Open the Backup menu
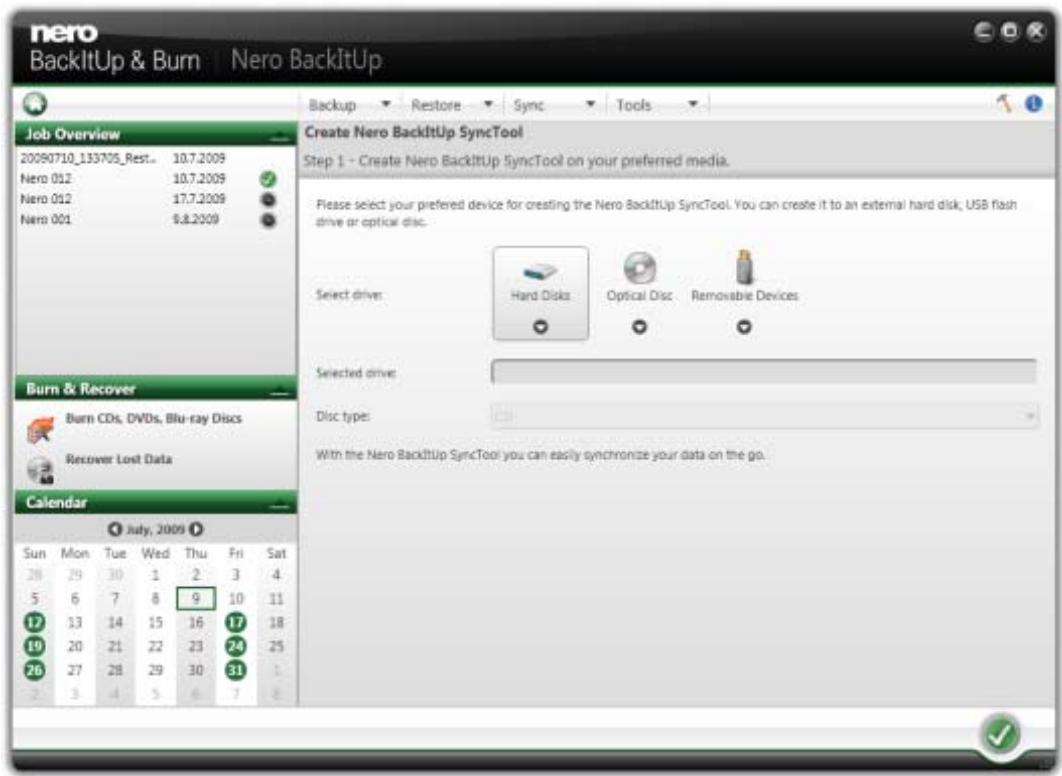Viewport: 1062px width, 776px height. 332,105
